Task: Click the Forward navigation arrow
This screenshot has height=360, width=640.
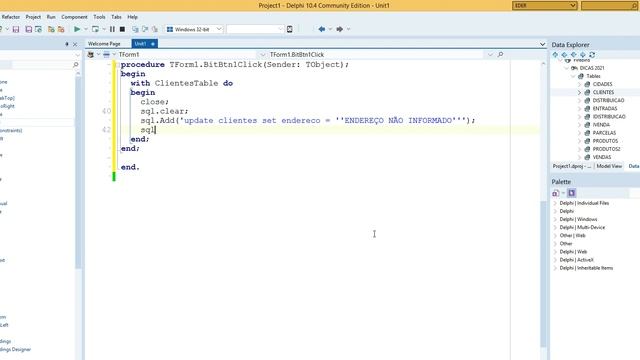Action: 340,29
